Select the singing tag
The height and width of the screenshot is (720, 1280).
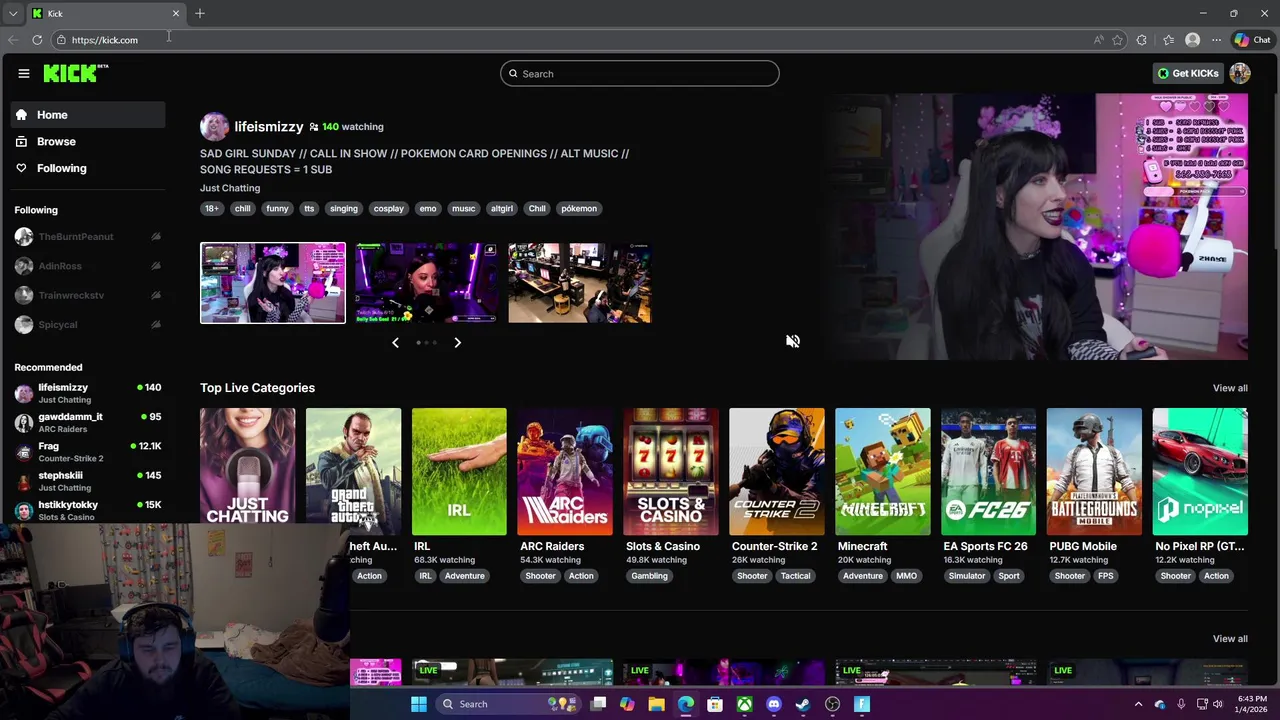pyautogui.click(x=343, y=209)
